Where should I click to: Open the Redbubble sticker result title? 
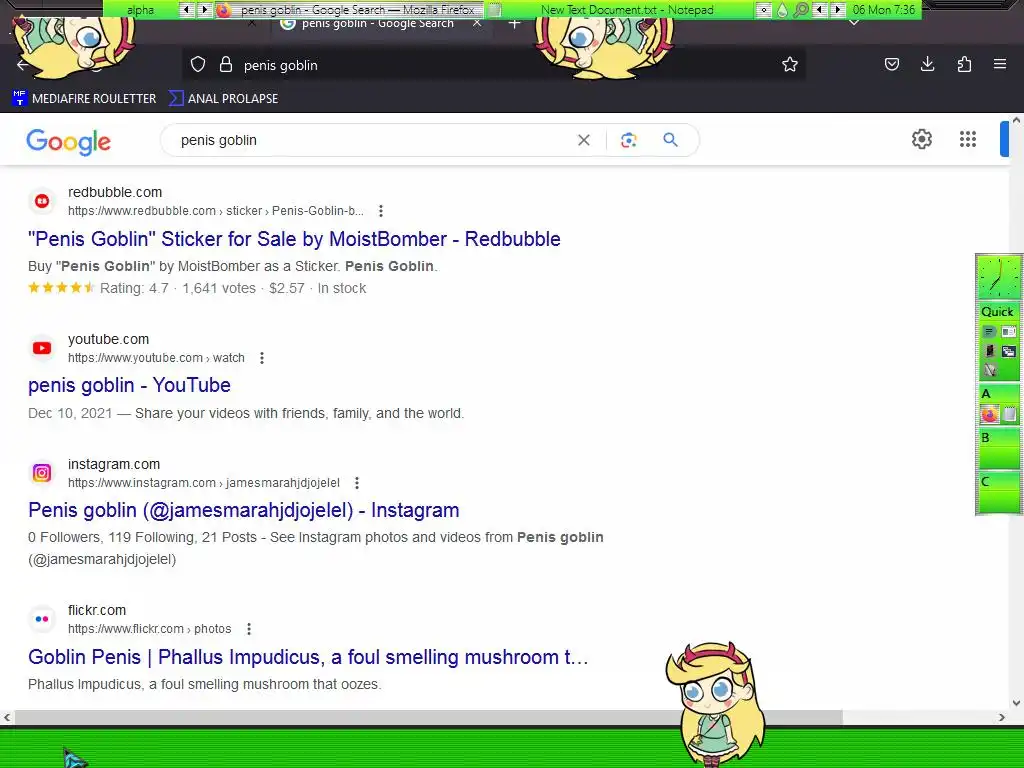click(x=294, y=239)
